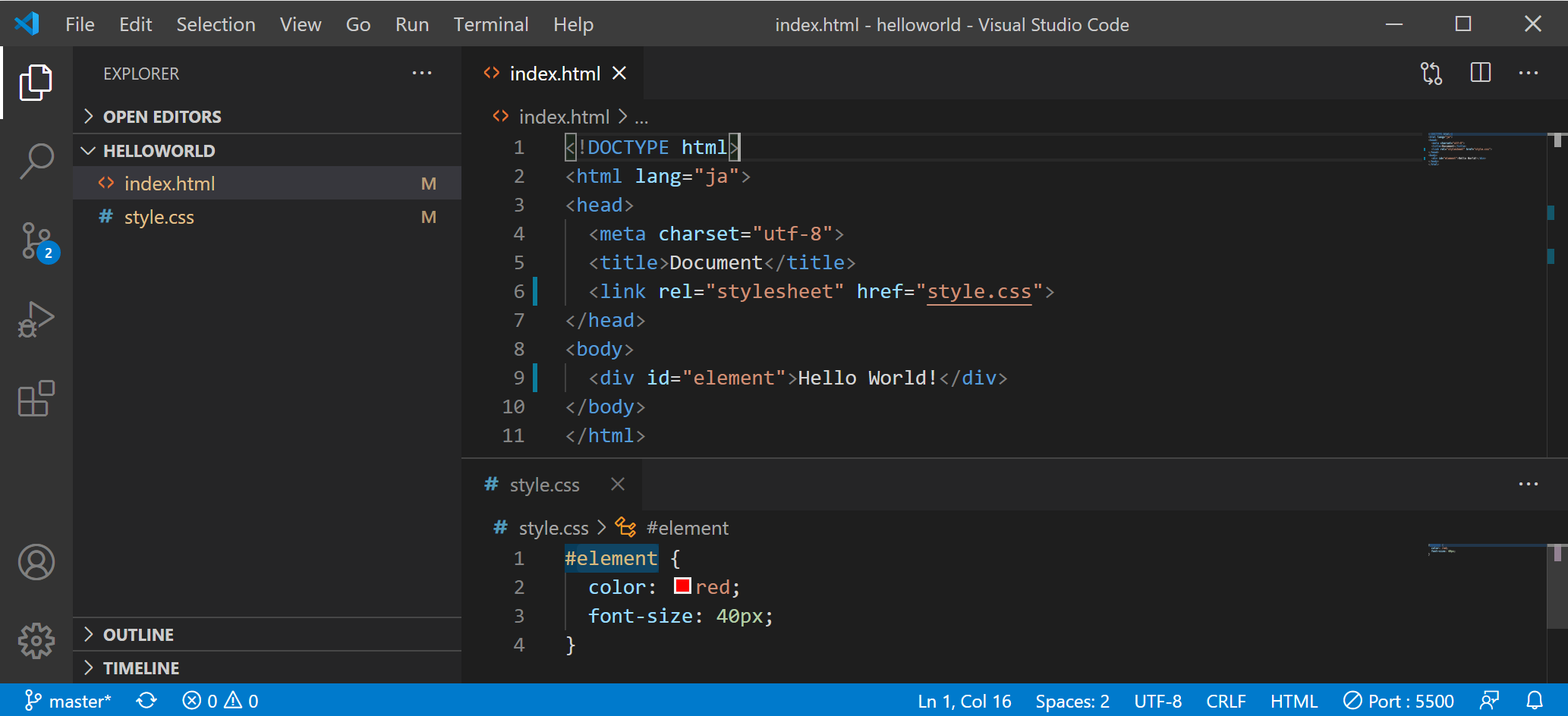
Task: Select the Search icon in Activity Bar
Action: (x=36, y=161)
